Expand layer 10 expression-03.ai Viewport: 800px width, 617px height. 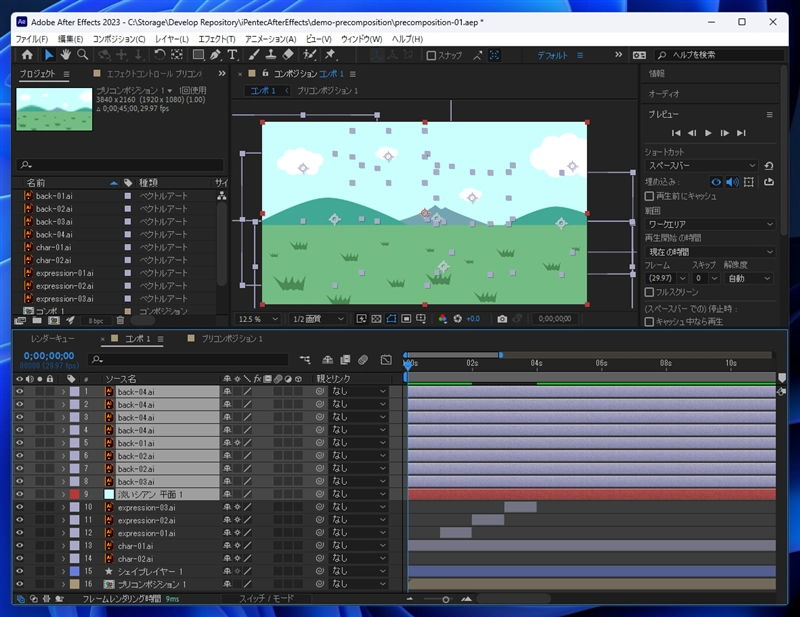[63, 507]
